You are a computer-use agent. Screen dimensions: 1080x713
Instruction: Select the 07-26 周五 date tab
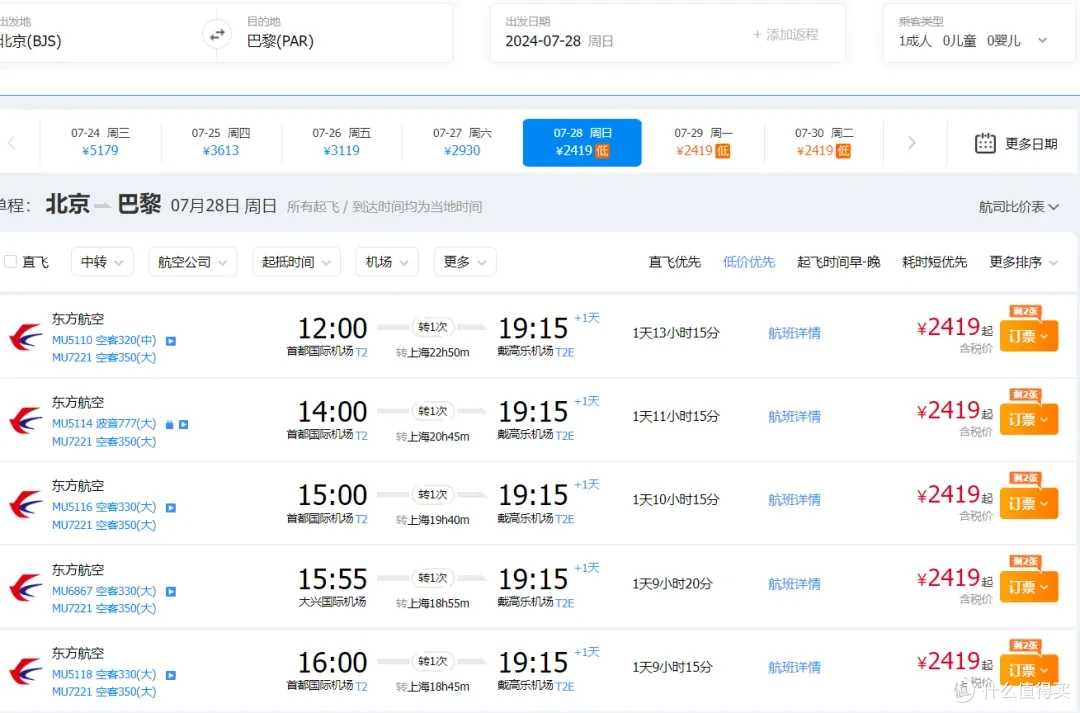pyautogui.click(x=342, y=142)
